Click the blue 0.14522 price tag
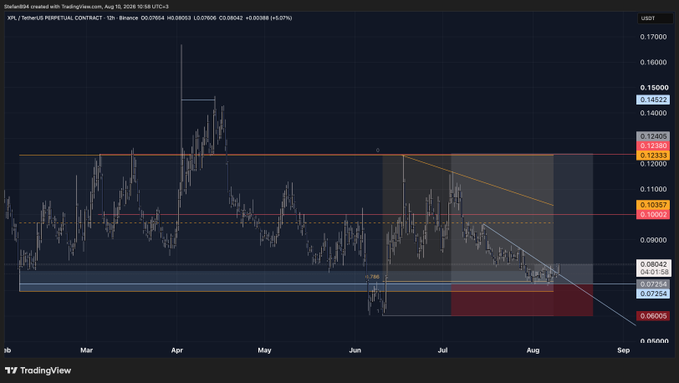The image size is (679, 383). coord(653,100)
